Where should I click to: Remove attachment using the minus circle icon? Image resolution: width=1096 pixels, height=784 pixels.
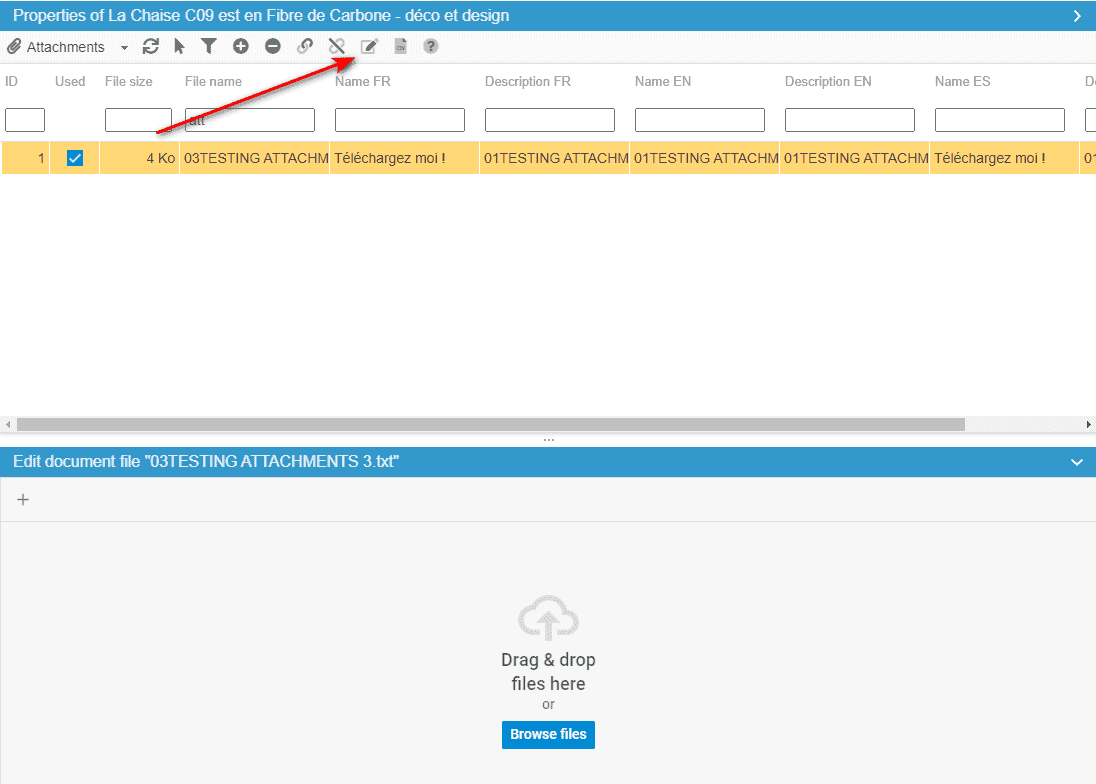273,47
